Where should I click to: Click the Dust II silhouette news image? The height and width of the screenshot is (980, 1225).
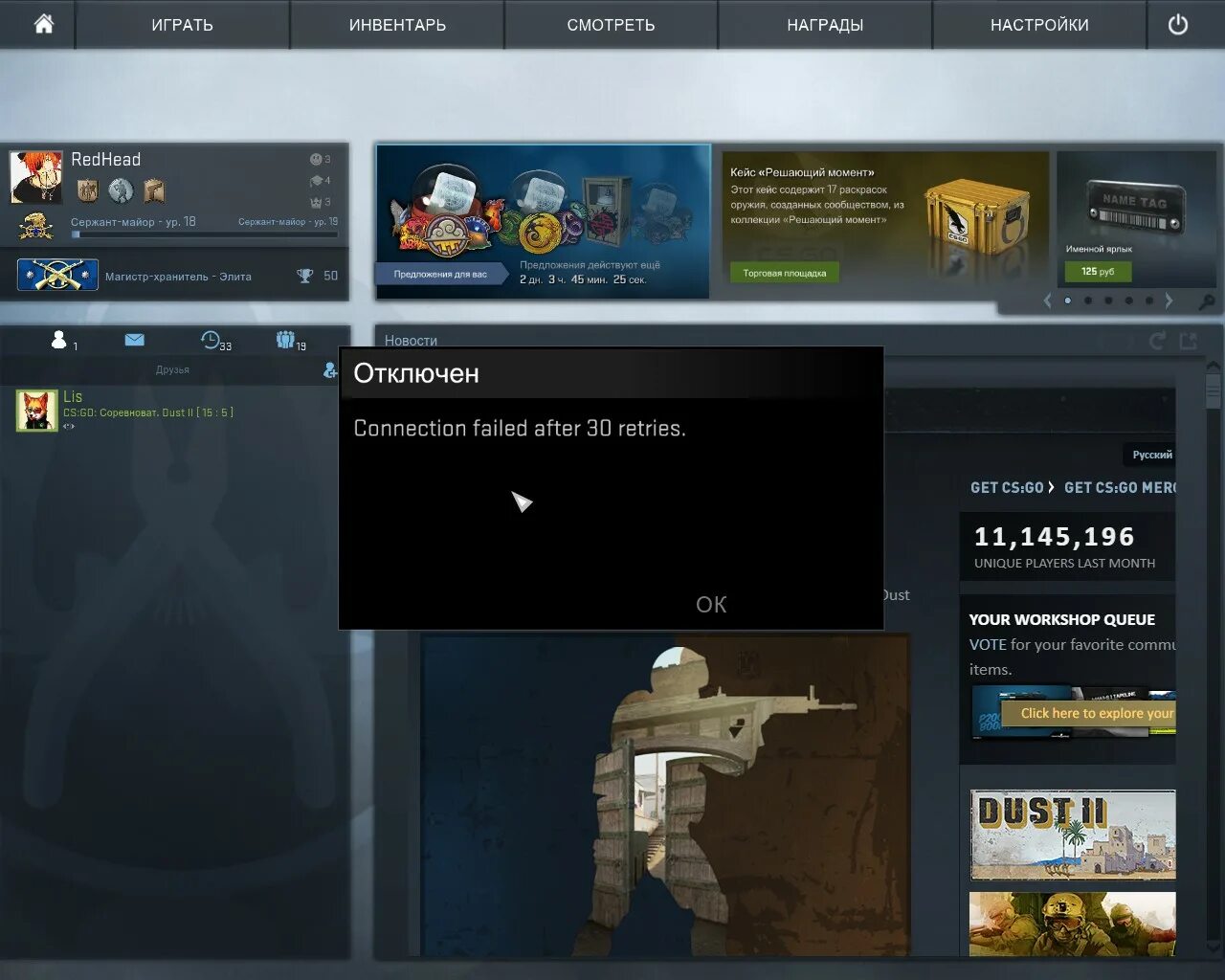point(664,794)
